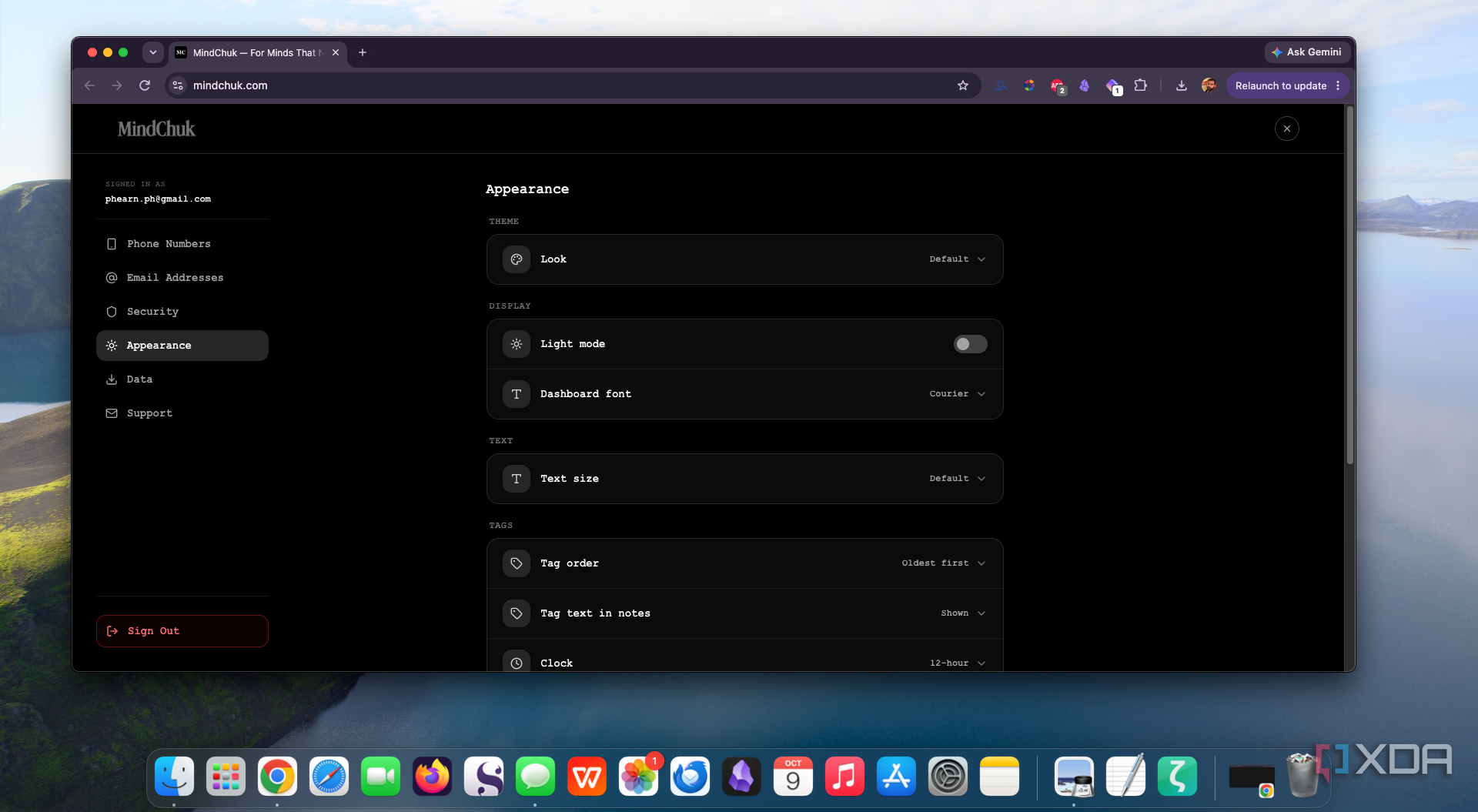Click the T icon beside Dashboard font
This screenshot has width=1478, height=812.
tap(517, 394)
